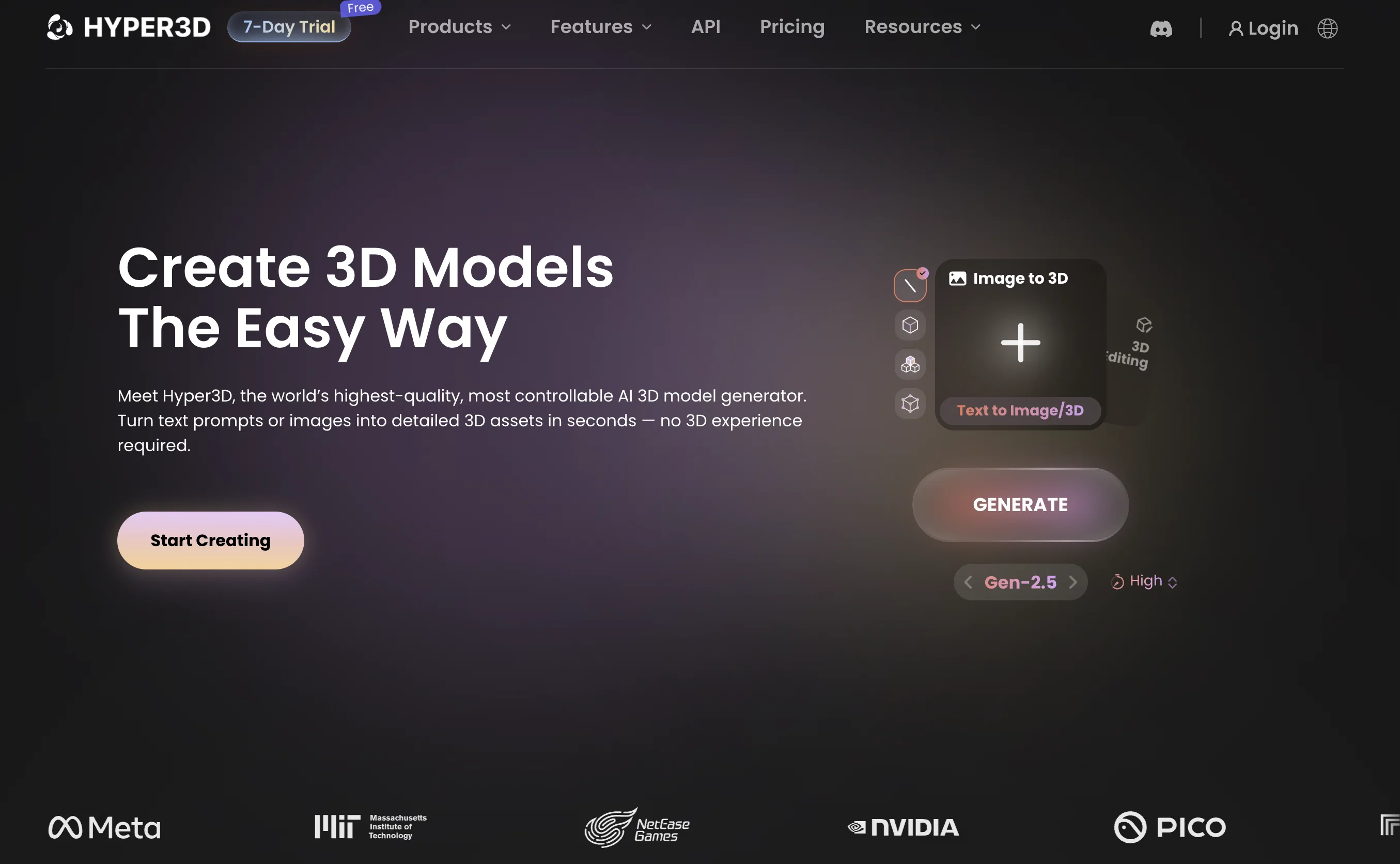Click the Meta logo

104,827
